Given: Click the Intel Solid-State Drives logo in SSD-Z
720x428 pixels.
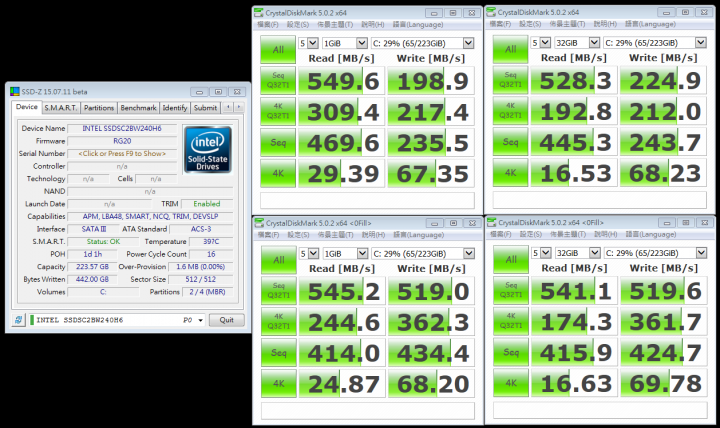Looking at the screenshot, I should (208, 150).
